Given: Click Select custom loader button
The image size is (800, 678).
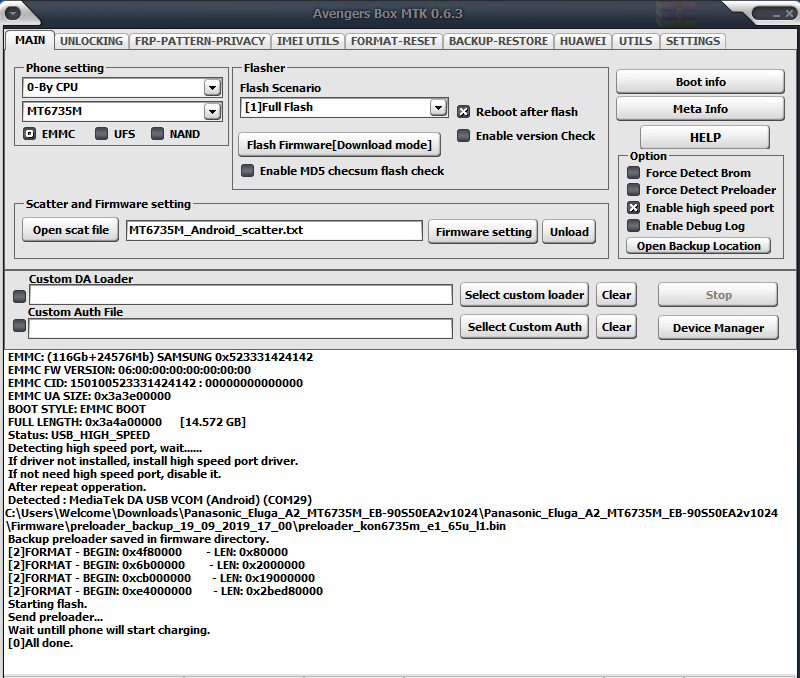Looking at the screenshot, I should 524,295.
